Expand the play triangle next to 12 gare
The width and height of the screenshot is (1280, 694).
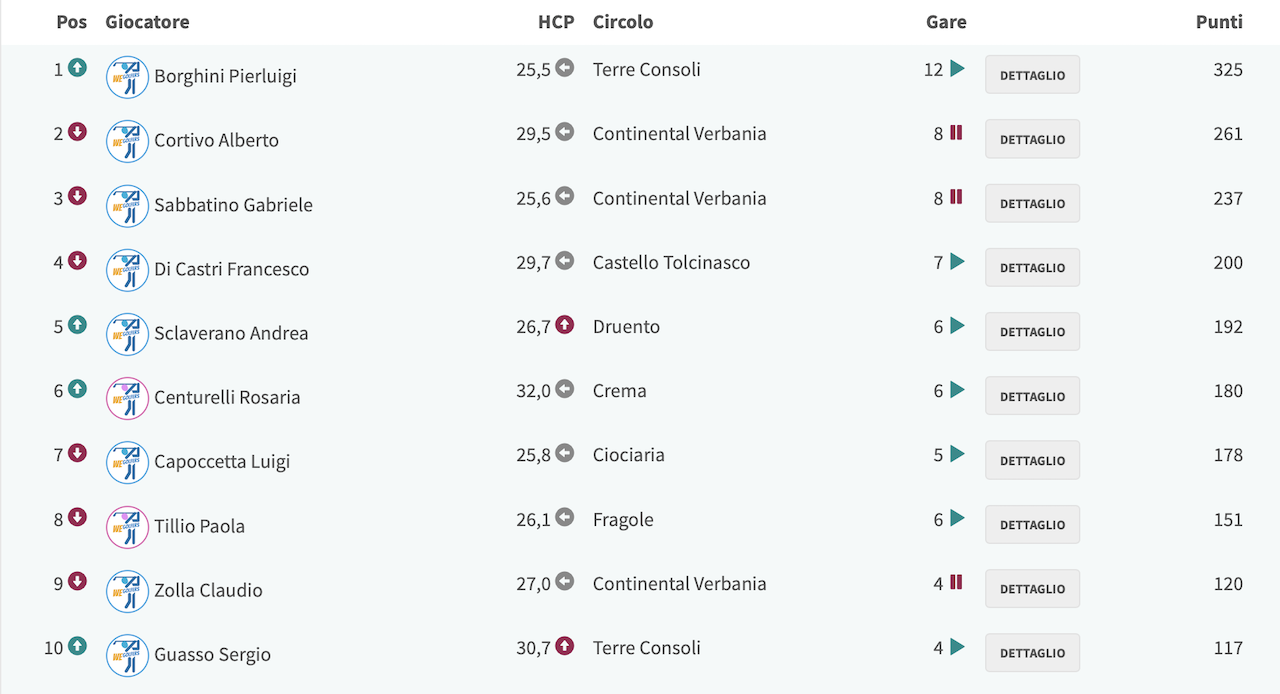958,68
